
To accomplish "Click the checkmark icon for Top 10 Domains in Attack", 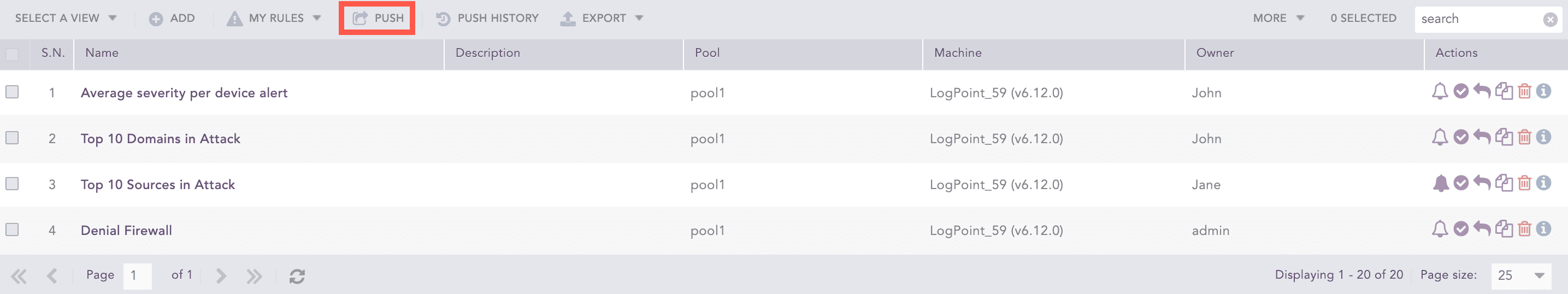I will click(x=1461, y=138).
